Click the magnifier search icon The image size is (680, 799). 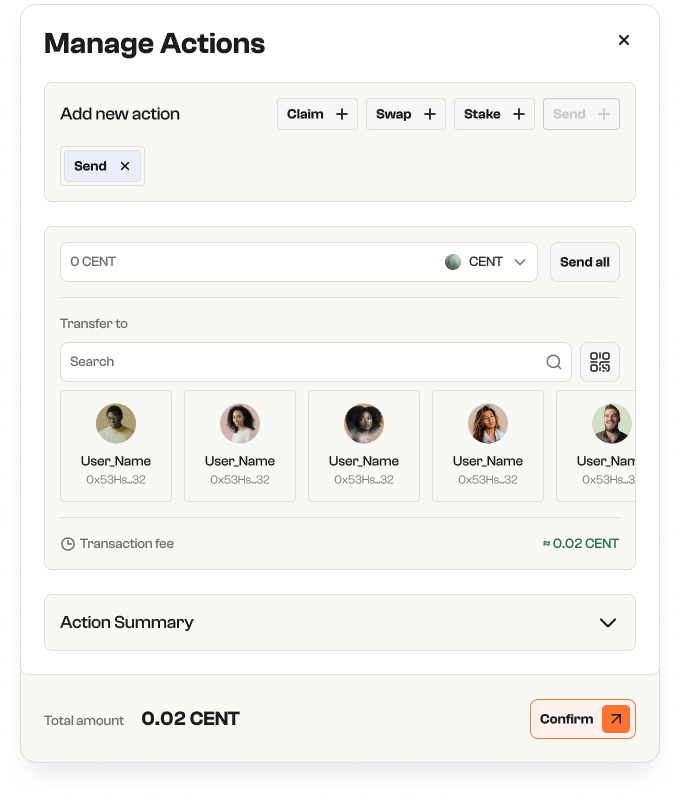pos(554,362)
